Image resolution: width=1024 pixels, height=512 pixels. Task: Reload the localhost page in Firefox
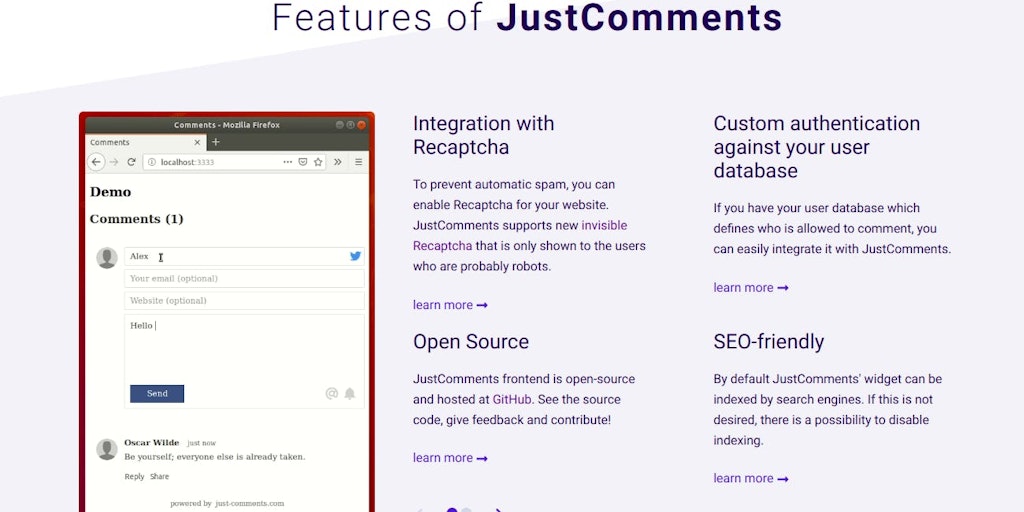point(131,162)
